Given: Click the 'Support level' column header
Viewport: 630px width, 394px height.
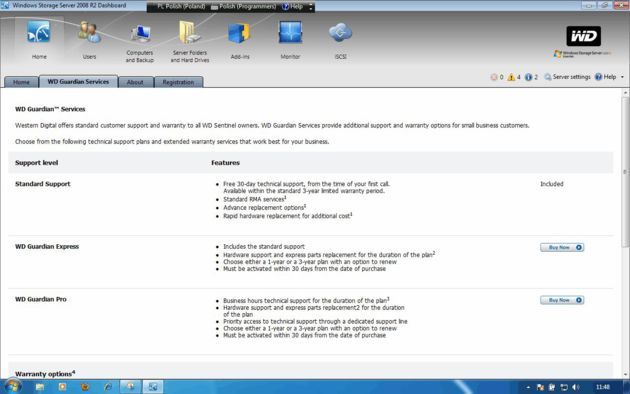Looking at the screenshot, I should [37, 163].
